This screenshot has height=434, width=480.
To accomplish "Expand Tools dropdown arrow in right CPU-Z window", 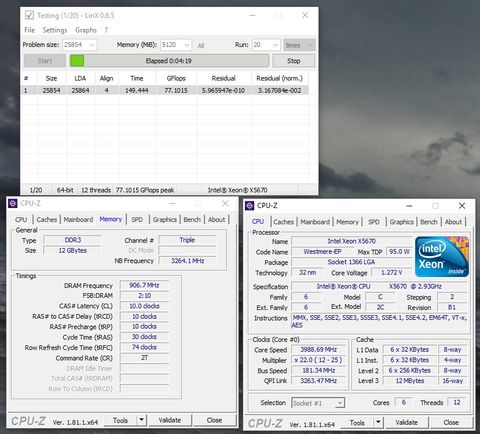I will (x=378, y=423).
